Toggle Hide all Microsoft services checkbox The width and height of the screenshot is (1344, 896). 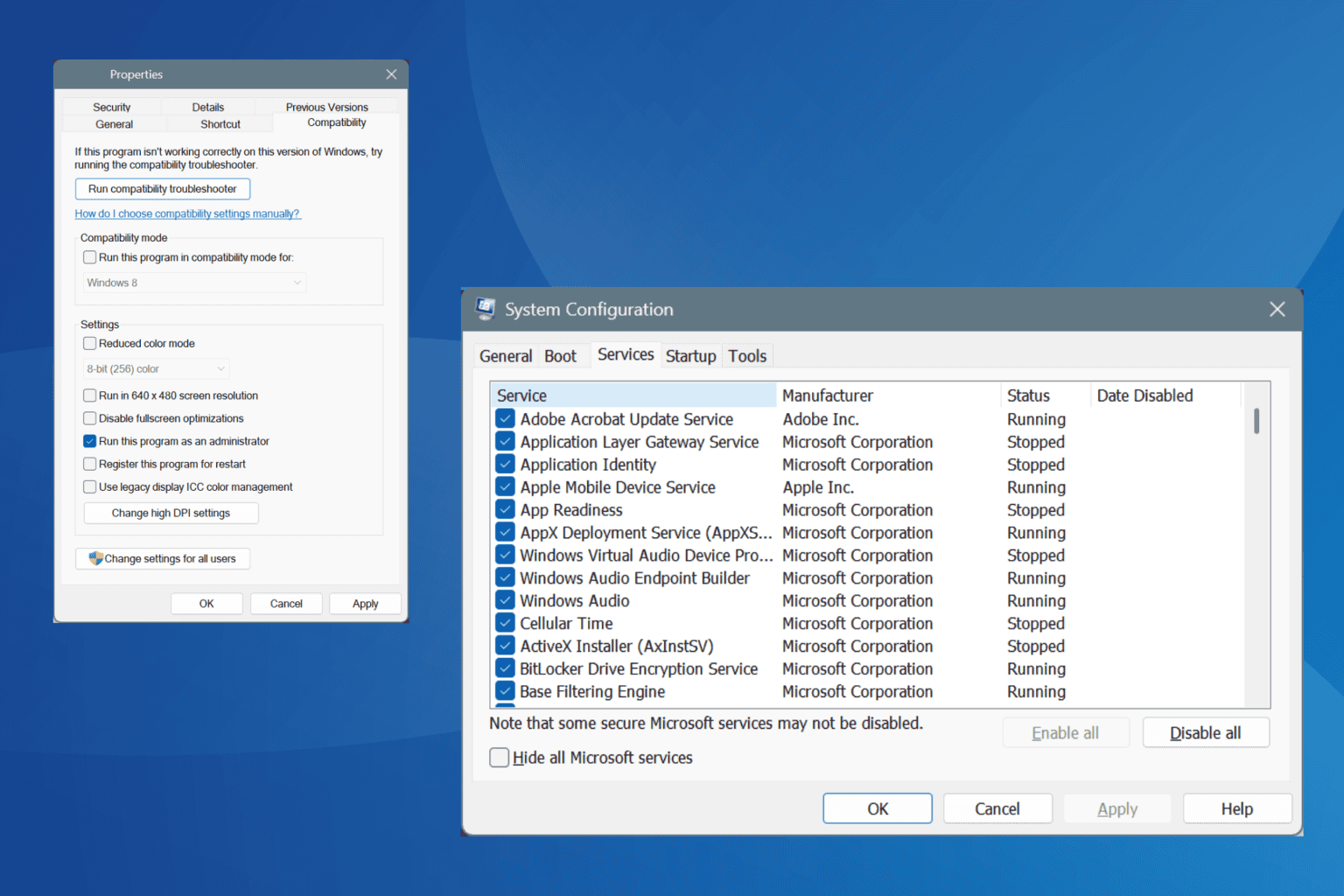[x=500, y=758]
